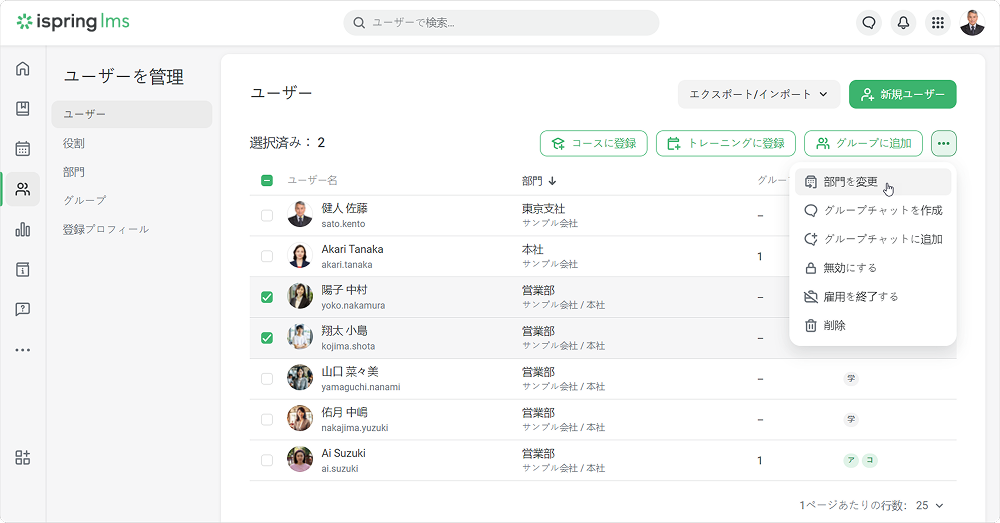Click the ユーザーで検索 search field
1000x523 pixels.
click(500, 23)
